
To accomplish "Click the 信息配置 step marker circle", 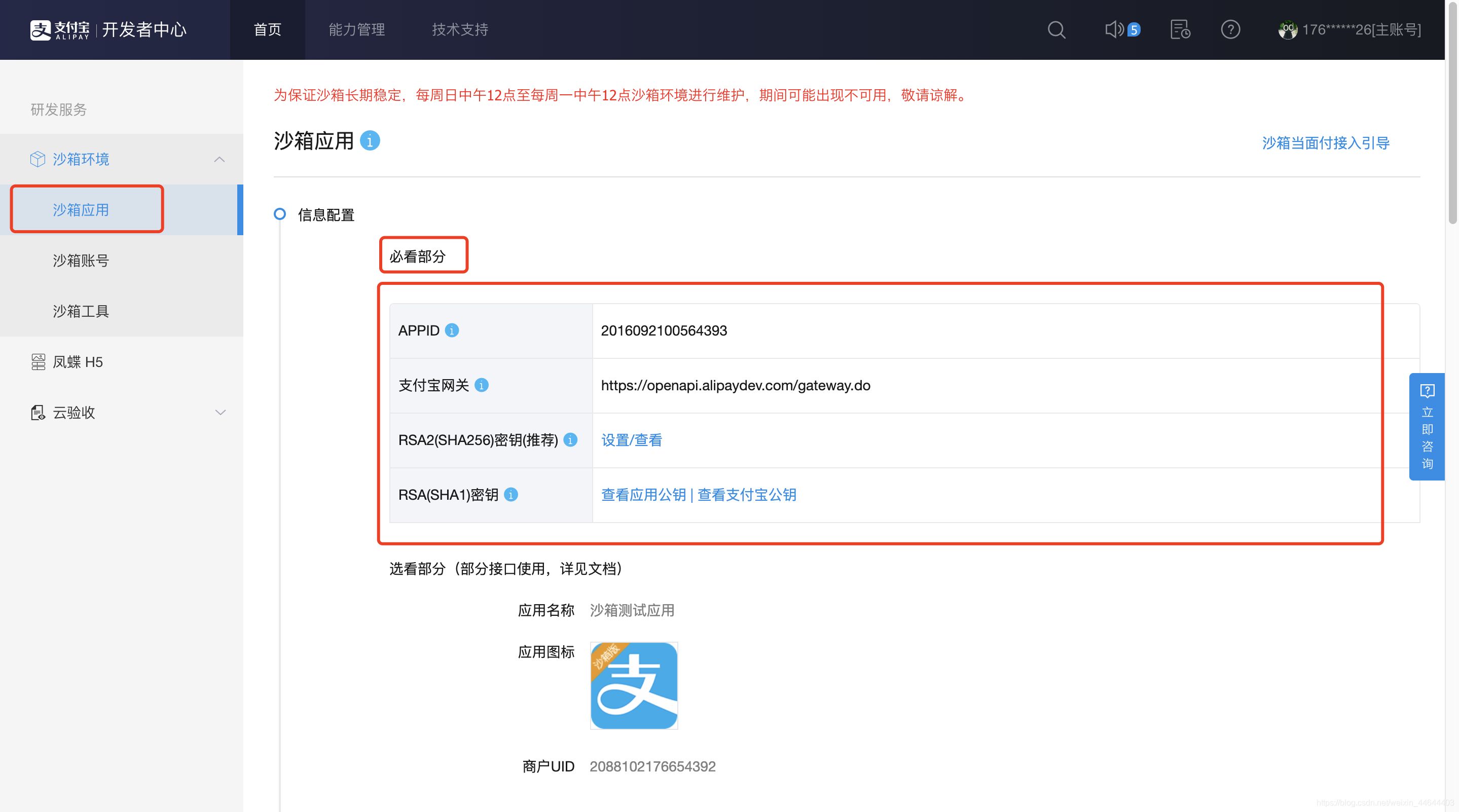I will tap(280, 214).
